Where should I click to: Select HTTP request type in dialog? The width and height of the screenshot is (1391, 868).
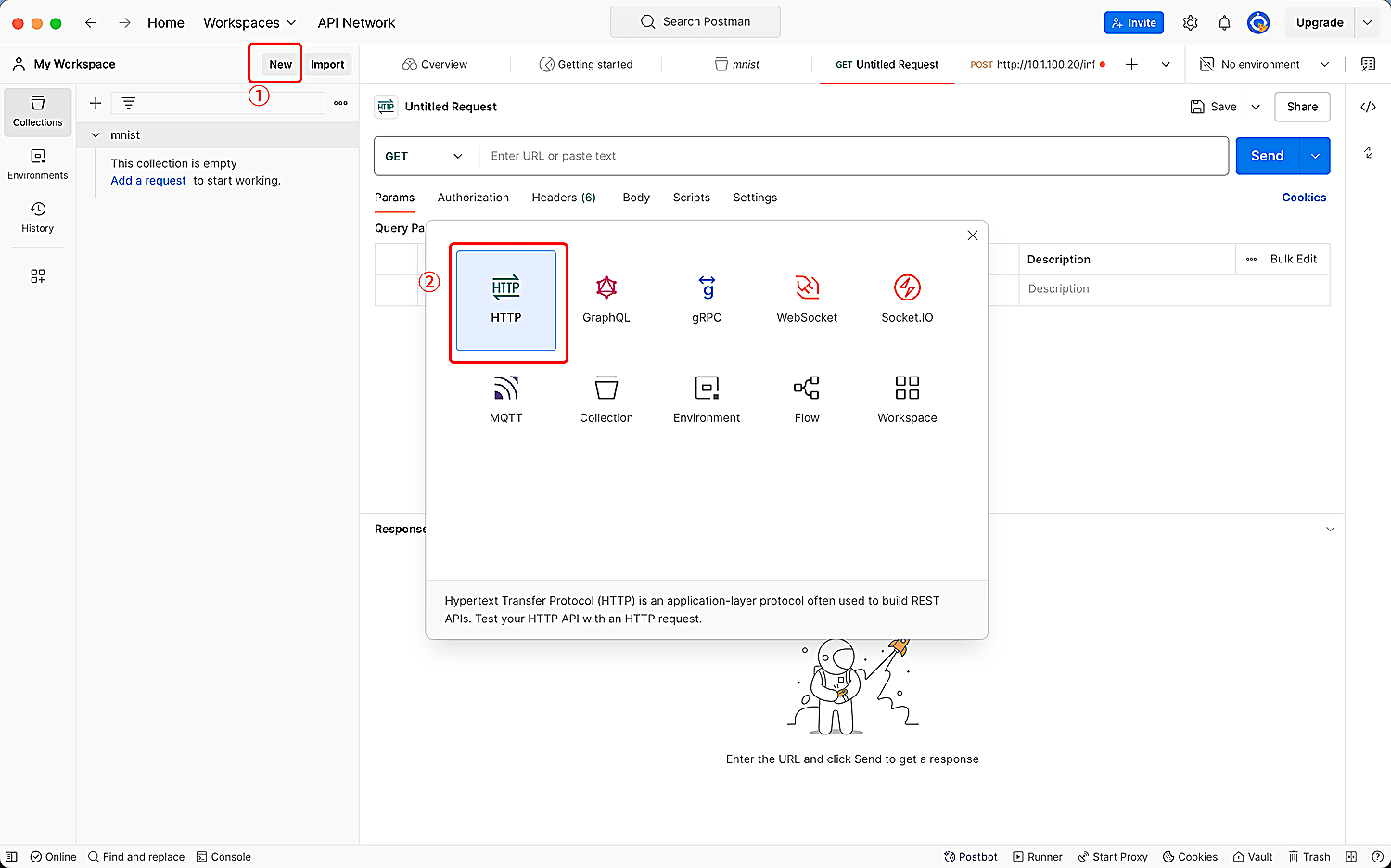coord(506,300)
